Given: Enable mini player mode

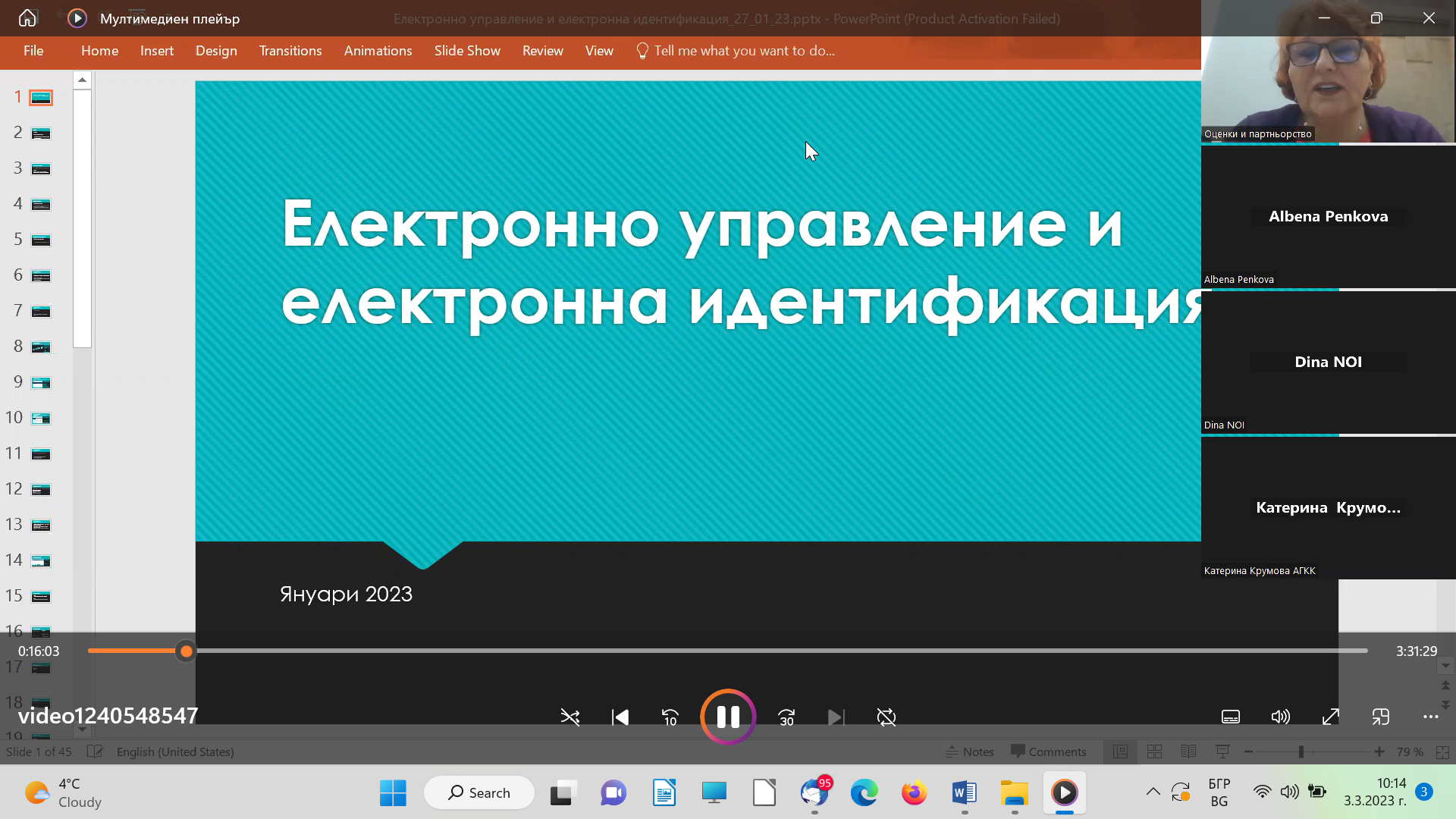Looking at the screenshot, I should (x=1381, y=717).
